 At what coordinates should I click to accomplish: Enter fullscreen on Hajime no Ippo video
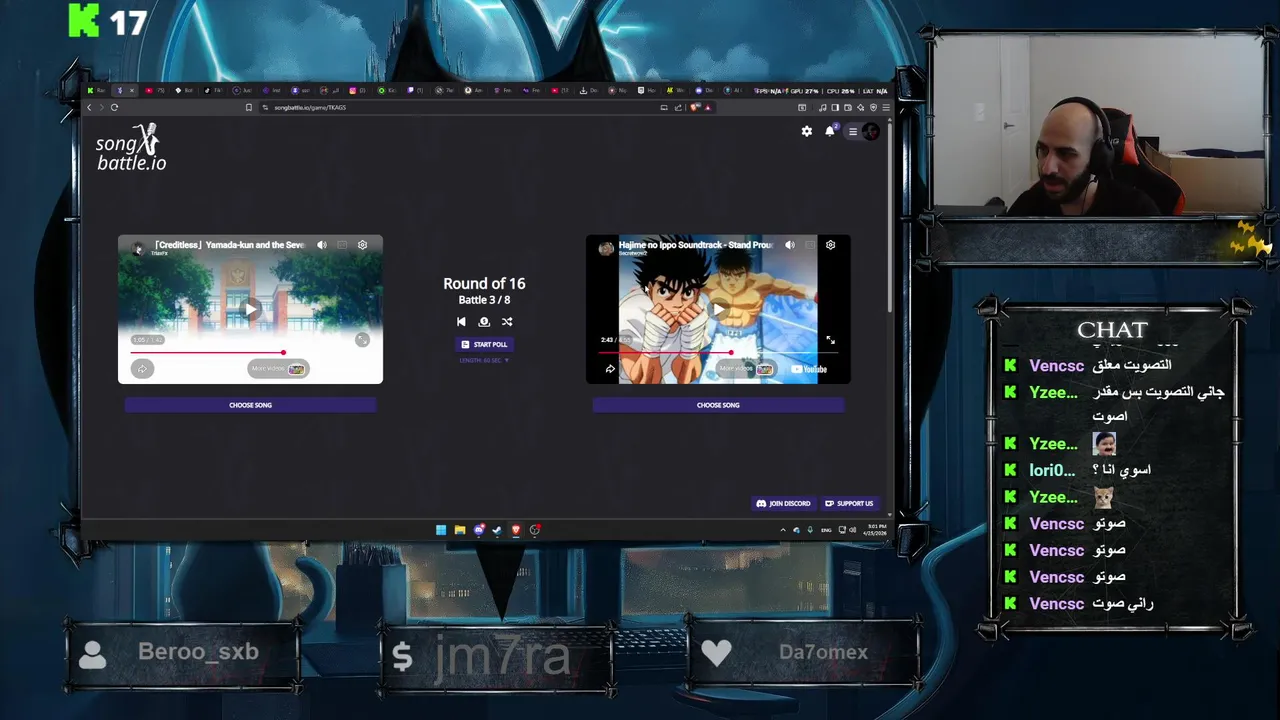point(830,340)
